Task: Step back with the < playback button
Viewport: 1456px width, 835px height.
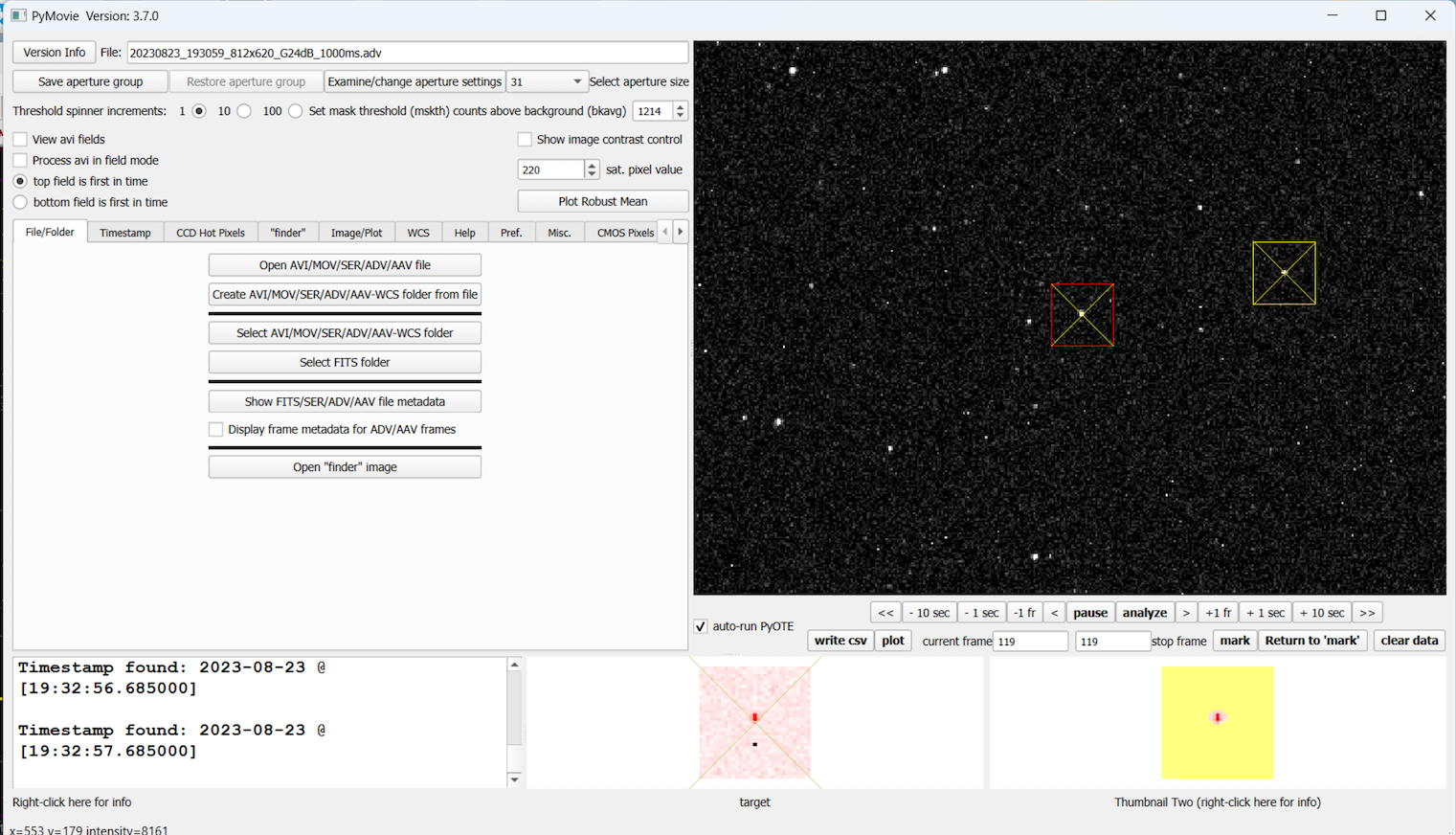Action: click(x=1054, y=613)
